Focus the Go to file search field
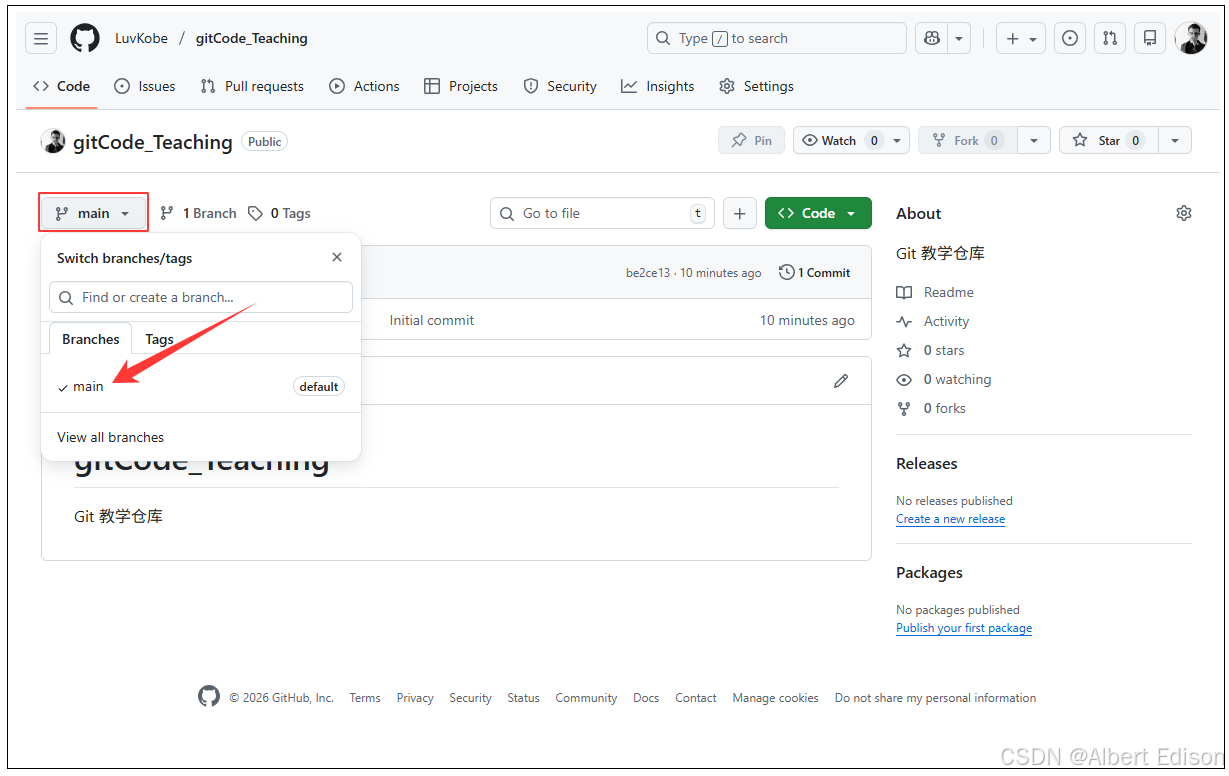This screenshot has height=776, width=1229. coord(602,213)
